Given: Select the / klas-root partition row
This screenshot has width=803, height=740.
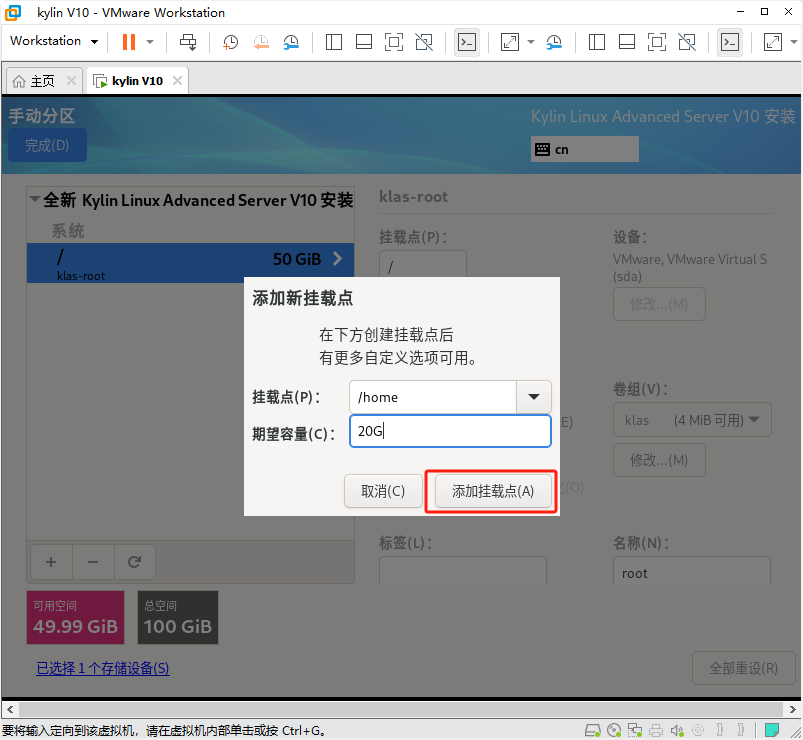Looking at the screenshot, I should click(x=190, y=263).
